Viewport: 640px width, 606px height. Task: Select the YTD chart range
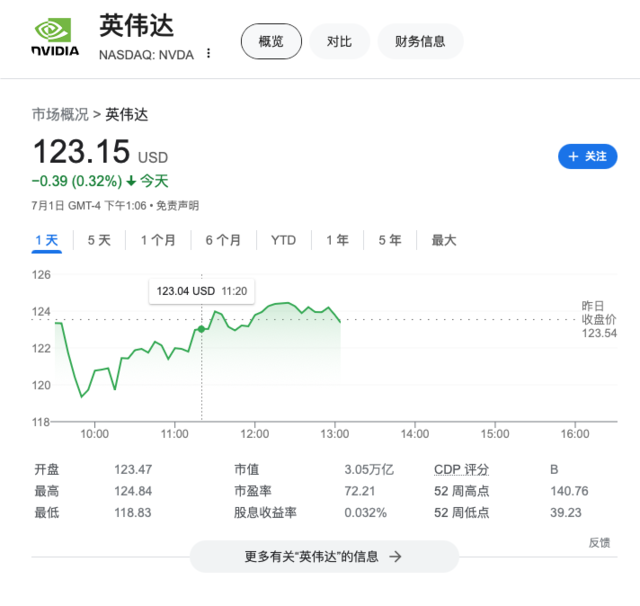pos(284,240)
